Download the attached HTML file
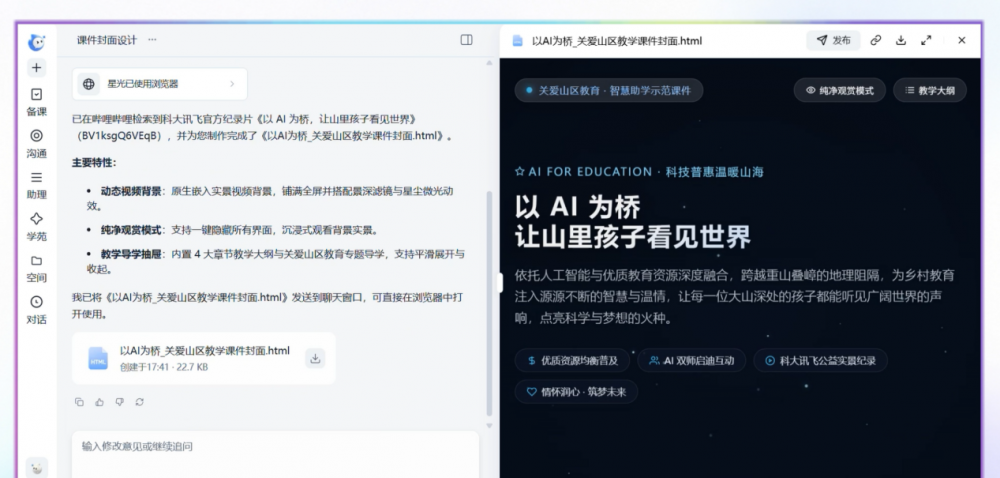 tap(314, 358)
